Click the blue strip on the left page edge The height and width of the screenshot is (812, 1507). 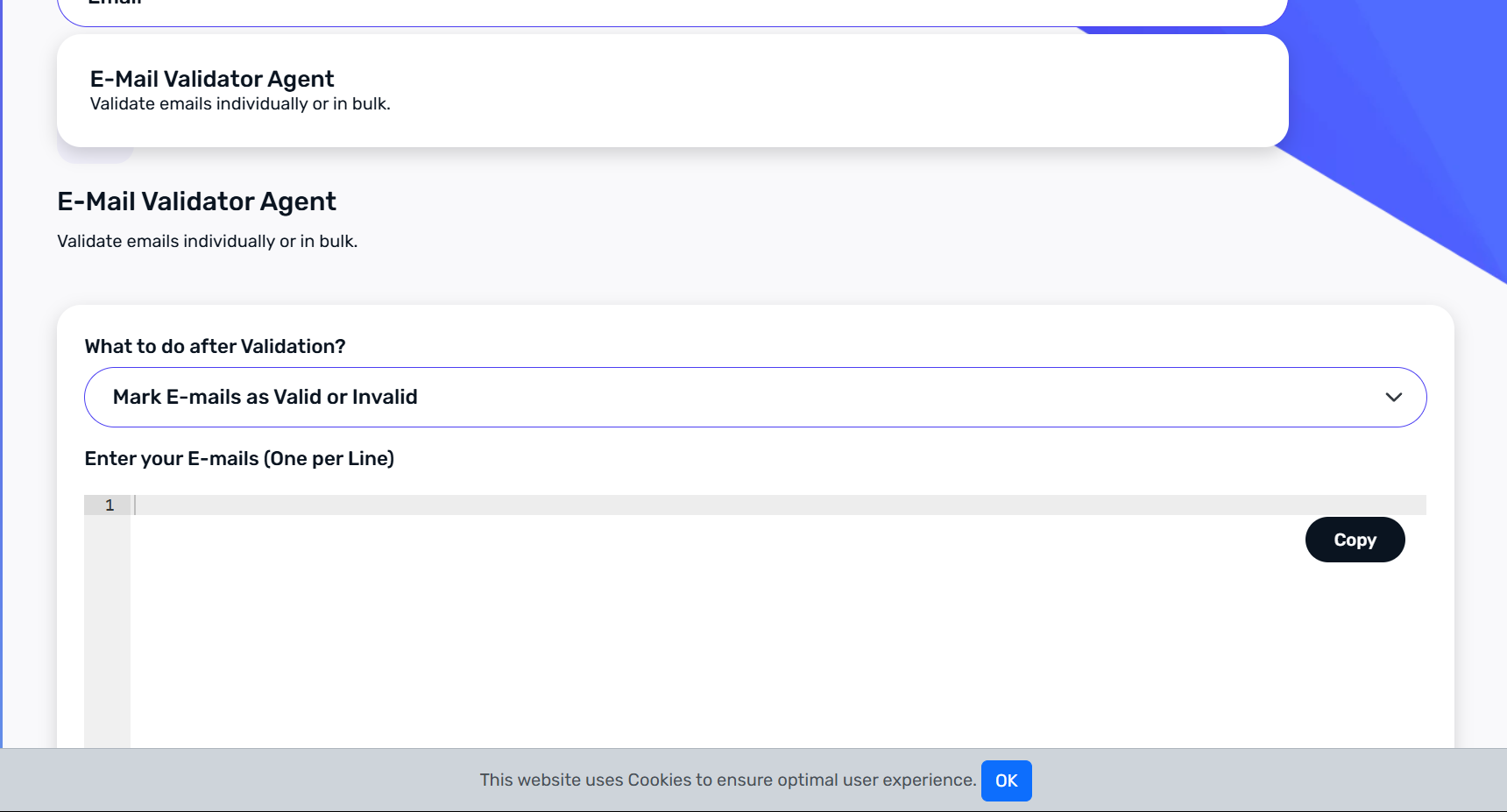click(x=1, y=394)
